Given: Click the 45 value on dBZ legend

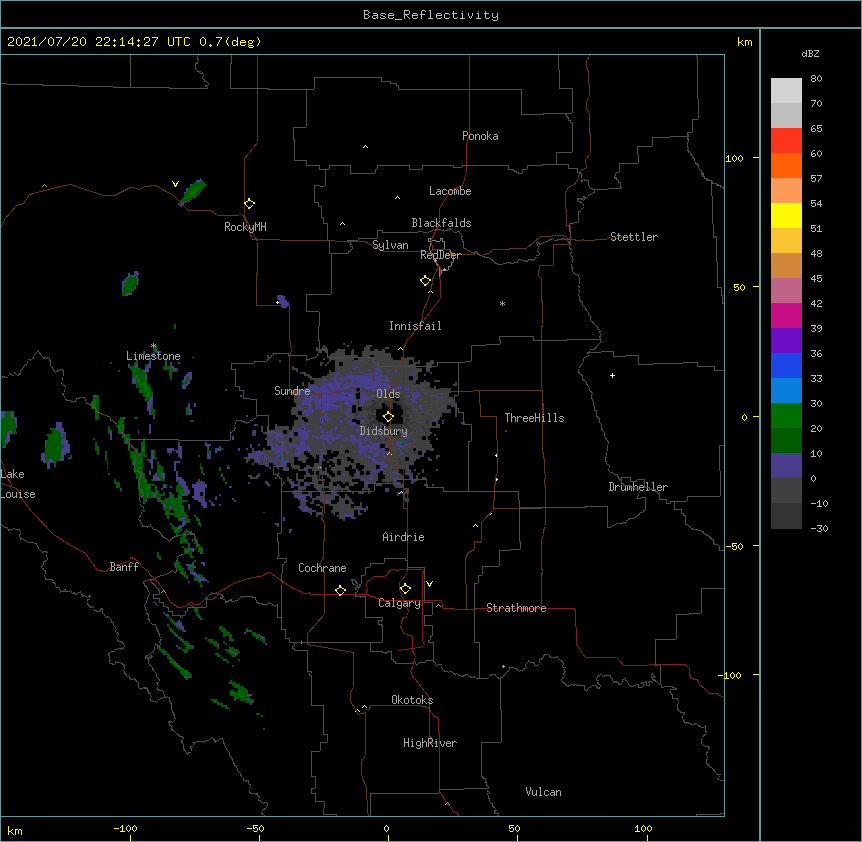Looking at the screenshot, I should coord(816,279).
